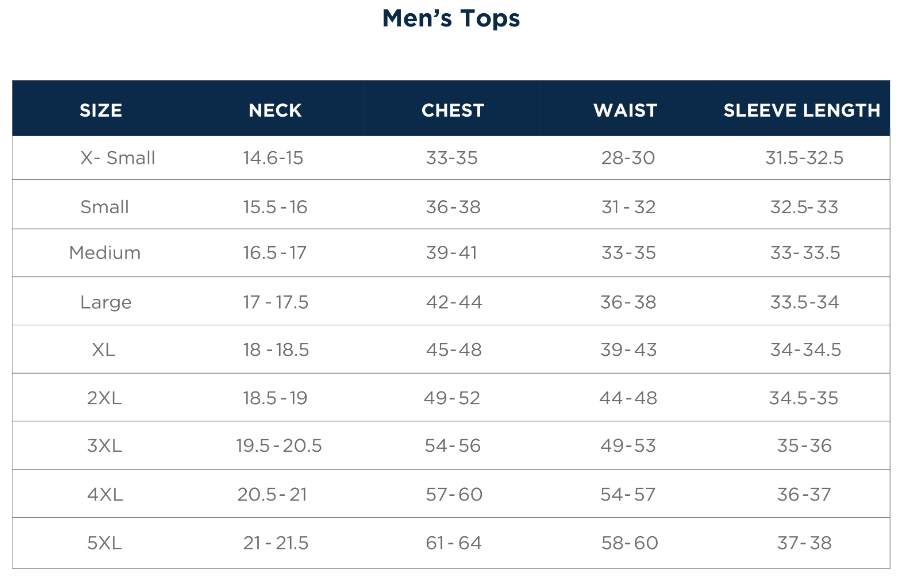Select the Medium size label

[x=105, y=253]
